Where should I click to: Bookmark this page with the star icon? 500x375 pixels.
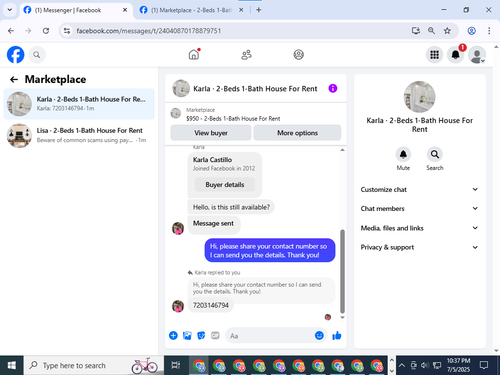click(x=447, y=31)
